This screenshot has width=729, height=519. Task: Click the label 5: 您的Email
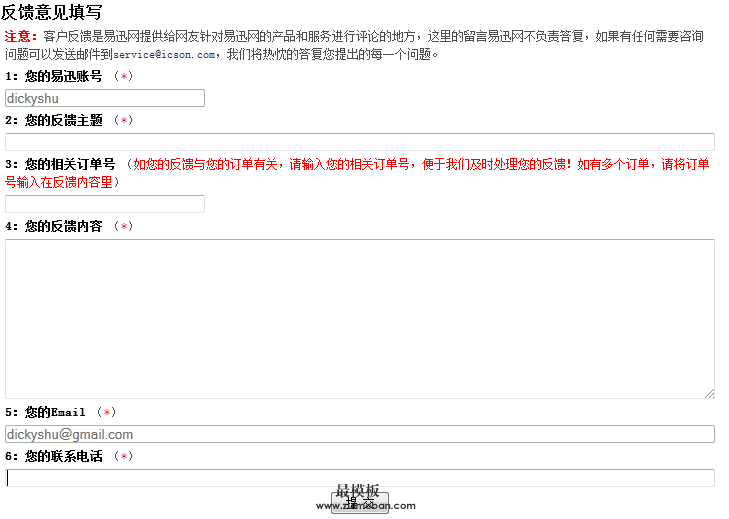(x=46, y=412)
